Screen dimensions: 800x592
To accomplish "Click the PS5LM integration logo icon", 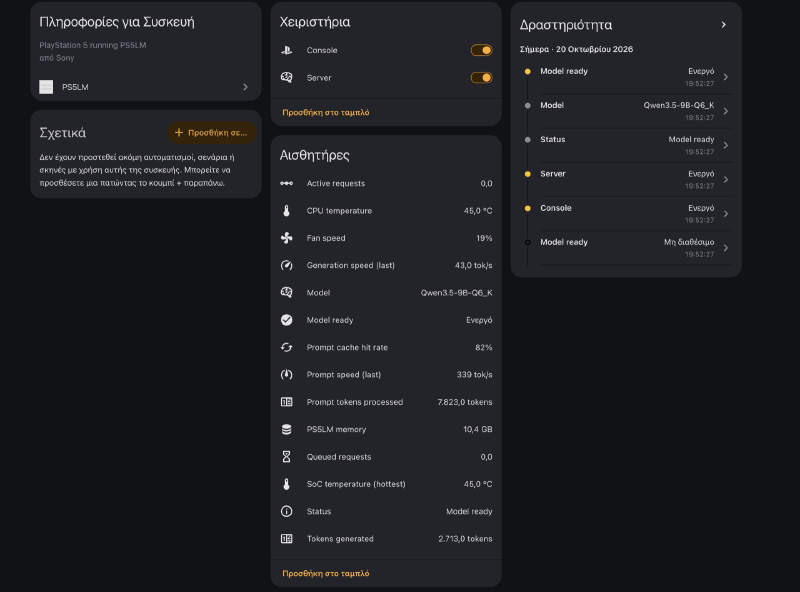I will (x=46, y=87).
